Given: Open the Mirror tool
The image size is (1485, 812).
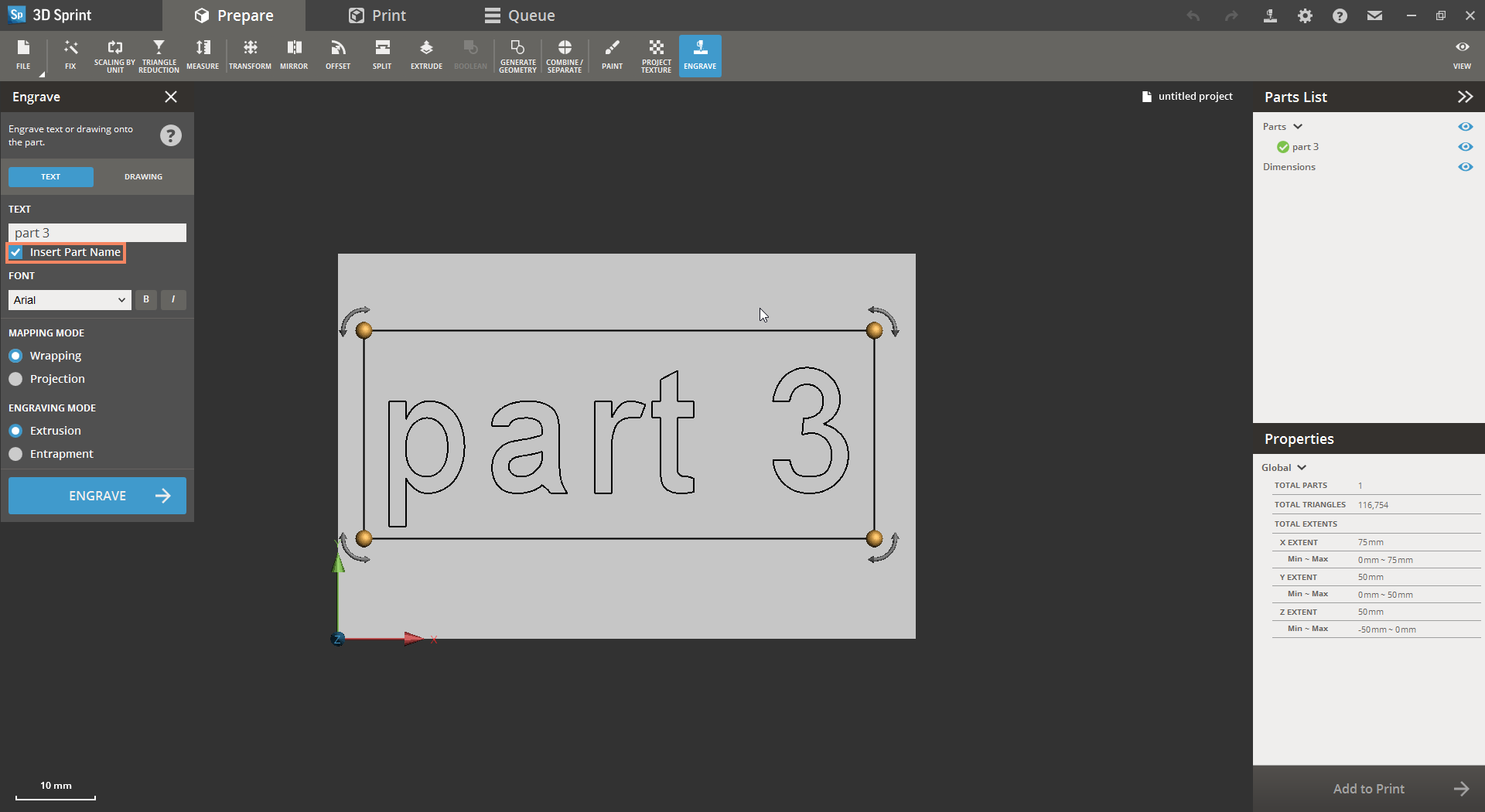Looking at the screenshot, I should point(294,56).
